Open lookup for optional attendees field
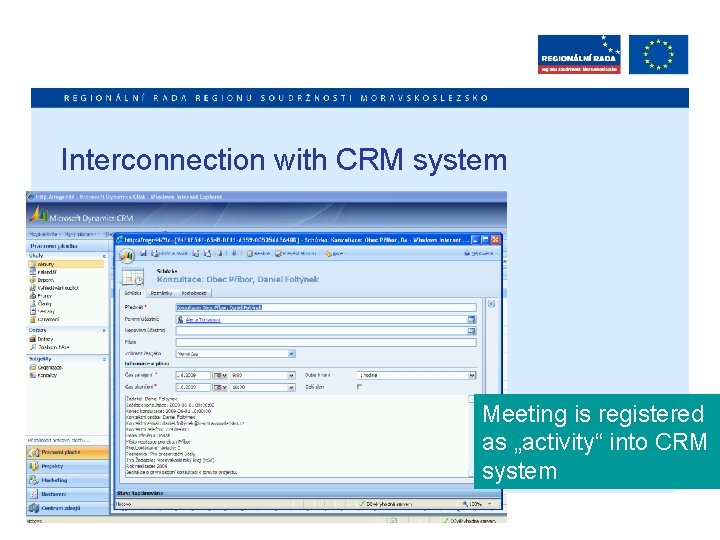 point(472,331)
